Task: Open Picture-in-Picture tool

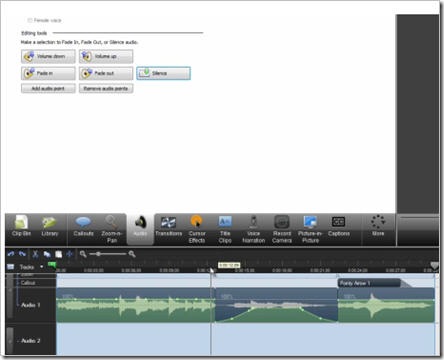Action: [310, 230]
